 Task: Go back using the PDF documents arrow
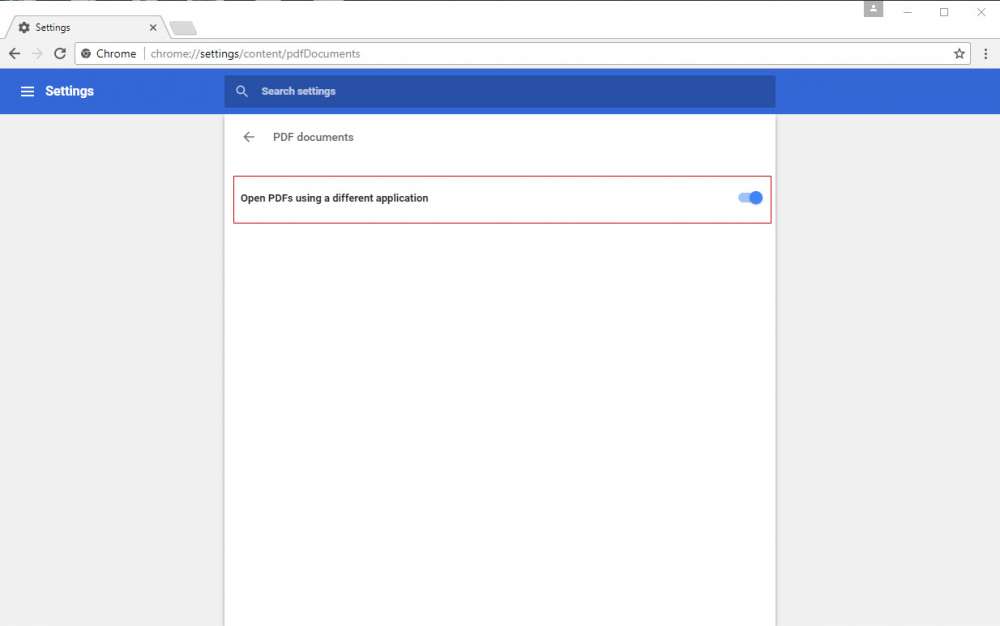click(x=249, y=137)
